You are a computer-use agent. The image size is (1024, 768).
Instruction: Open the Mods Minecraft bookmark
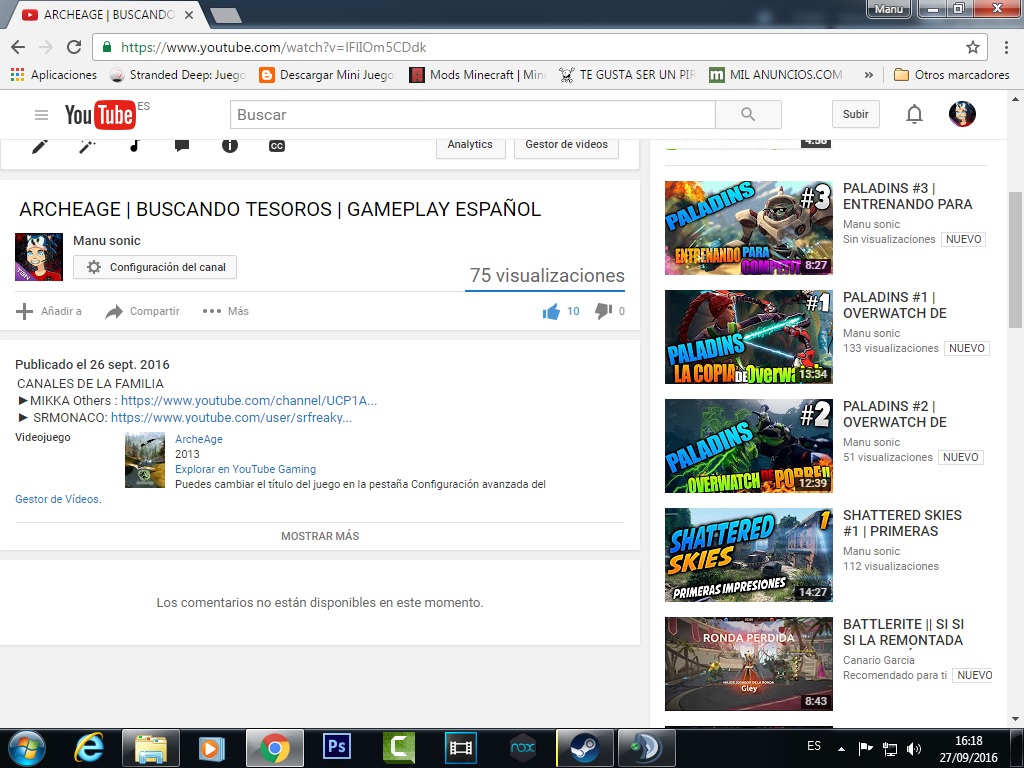(x=477, y=75)
